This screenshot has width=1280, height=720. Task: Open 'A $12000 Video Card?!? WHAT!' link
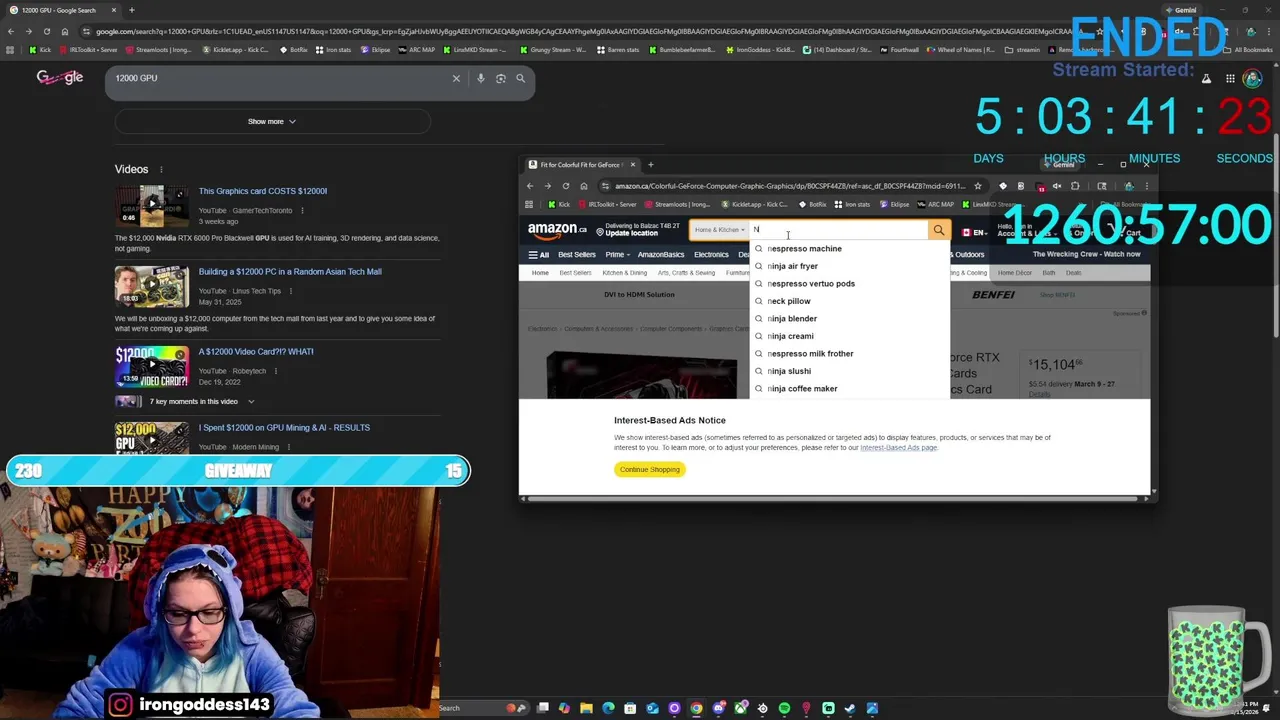[x=255, y=351]
